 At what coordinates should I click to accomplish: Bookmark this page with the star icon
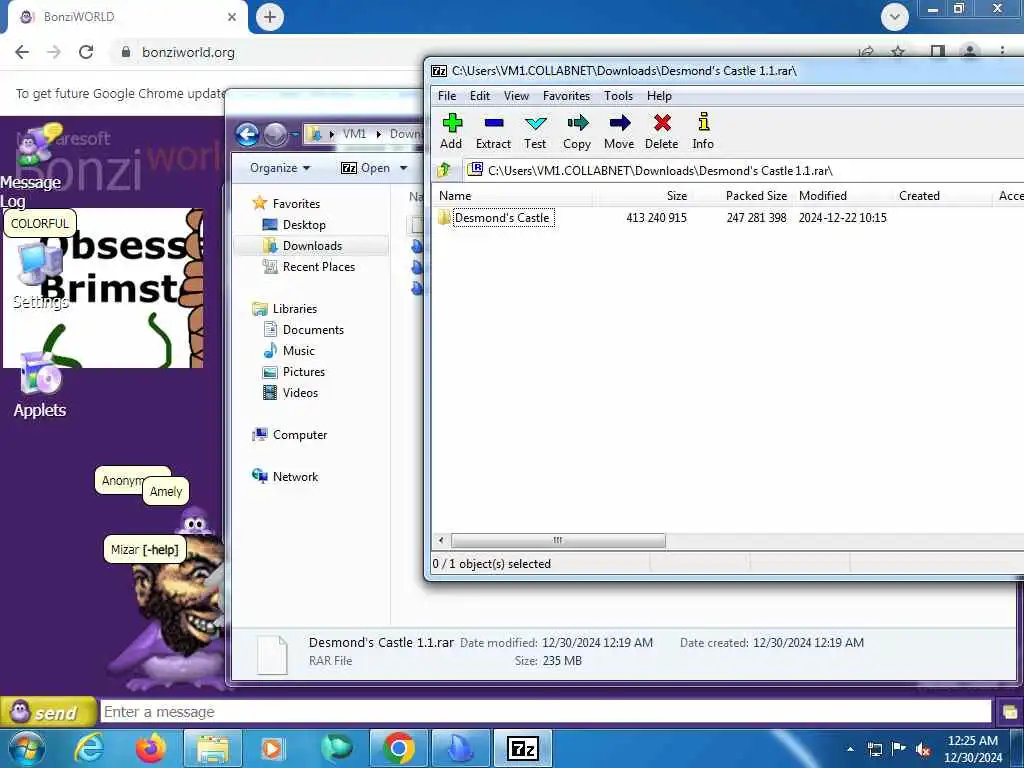pyautogui.click(x=899, y=52)
